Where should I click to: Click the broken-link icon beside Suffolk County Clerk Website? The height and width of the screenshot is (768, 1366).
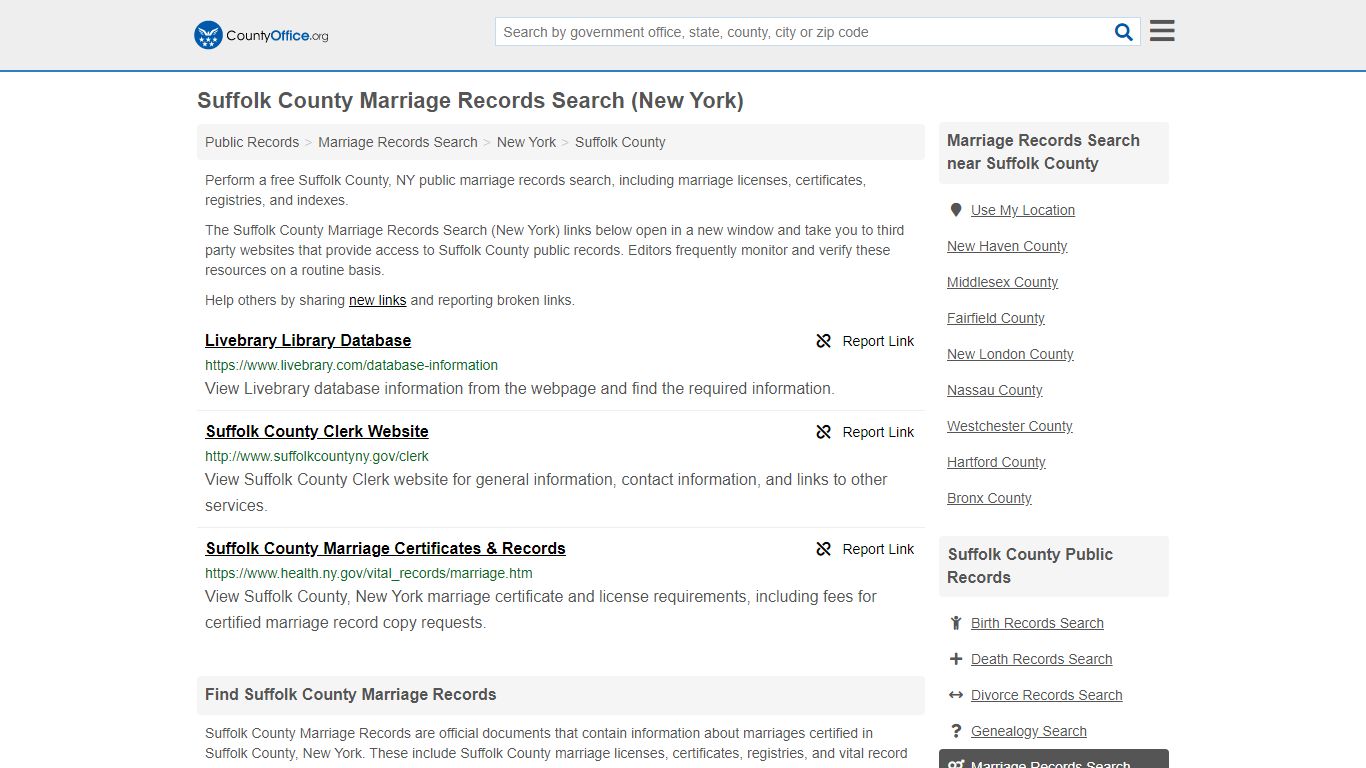click(824, 432)
